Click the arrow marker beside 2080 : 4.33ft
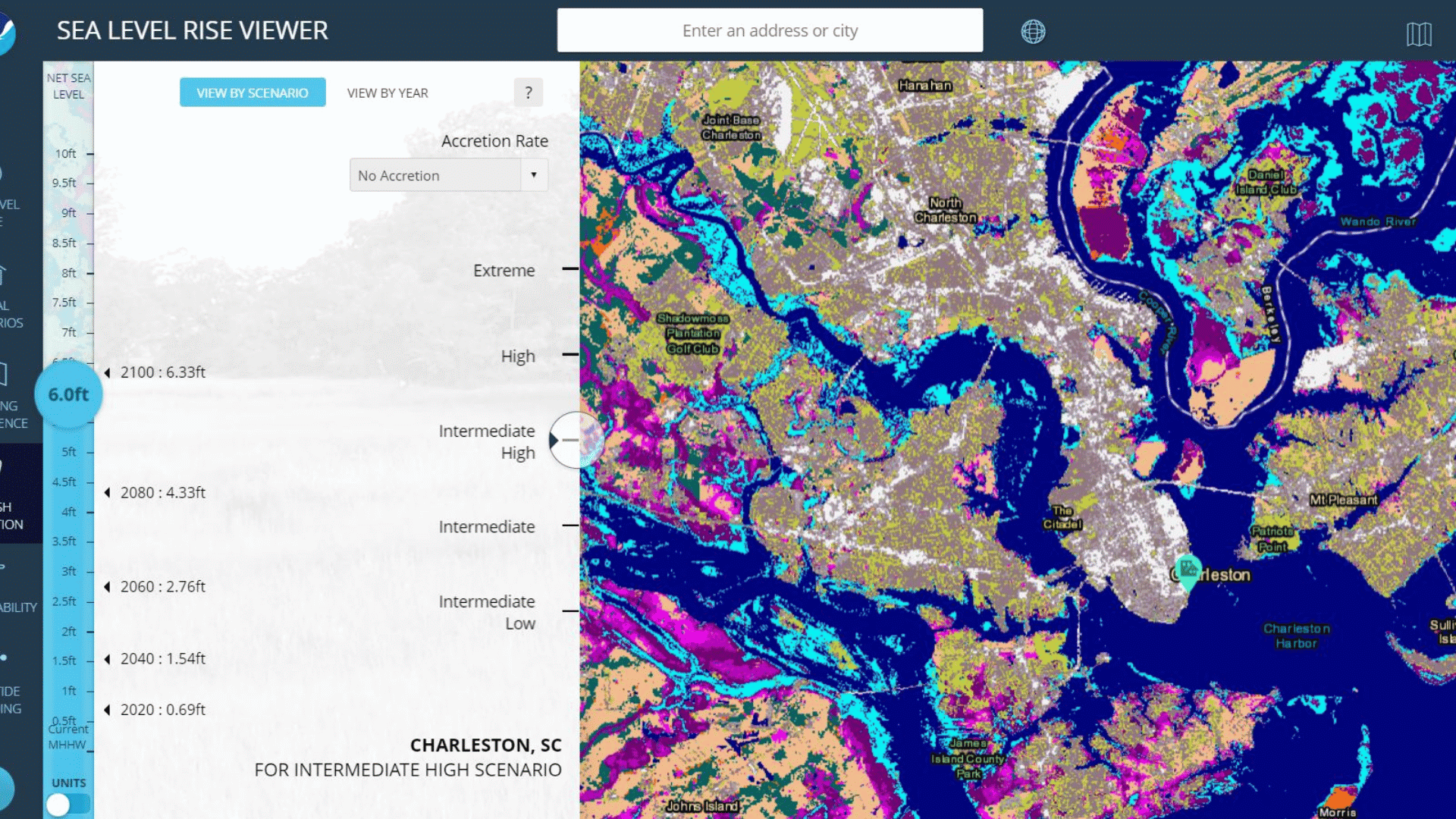The width and height of the screenshot is (1456, 819). (107, 493)
